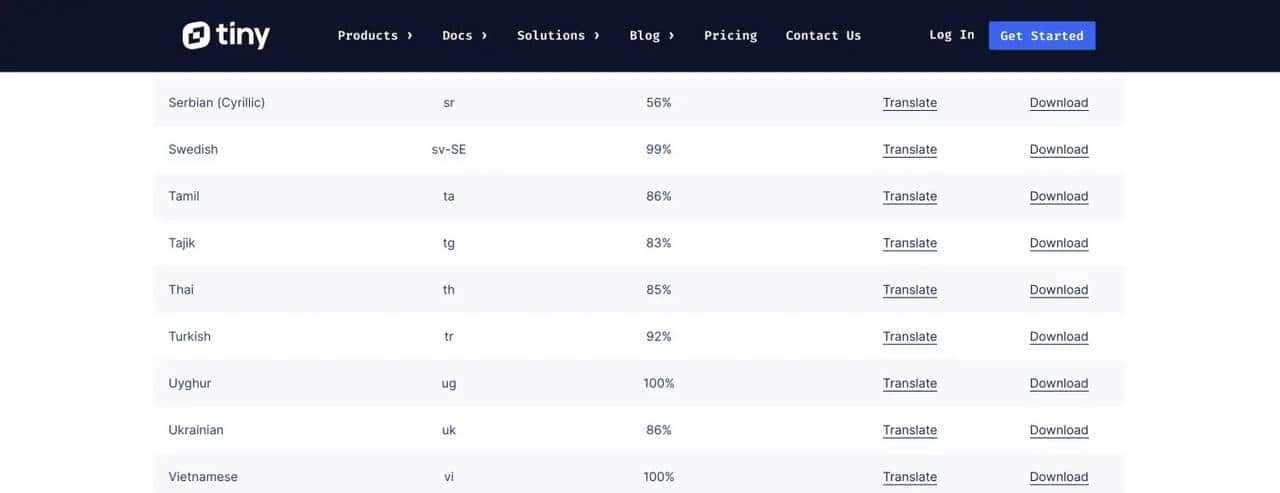
Task: Download the Thai language pack
Action: point(1058,290)
